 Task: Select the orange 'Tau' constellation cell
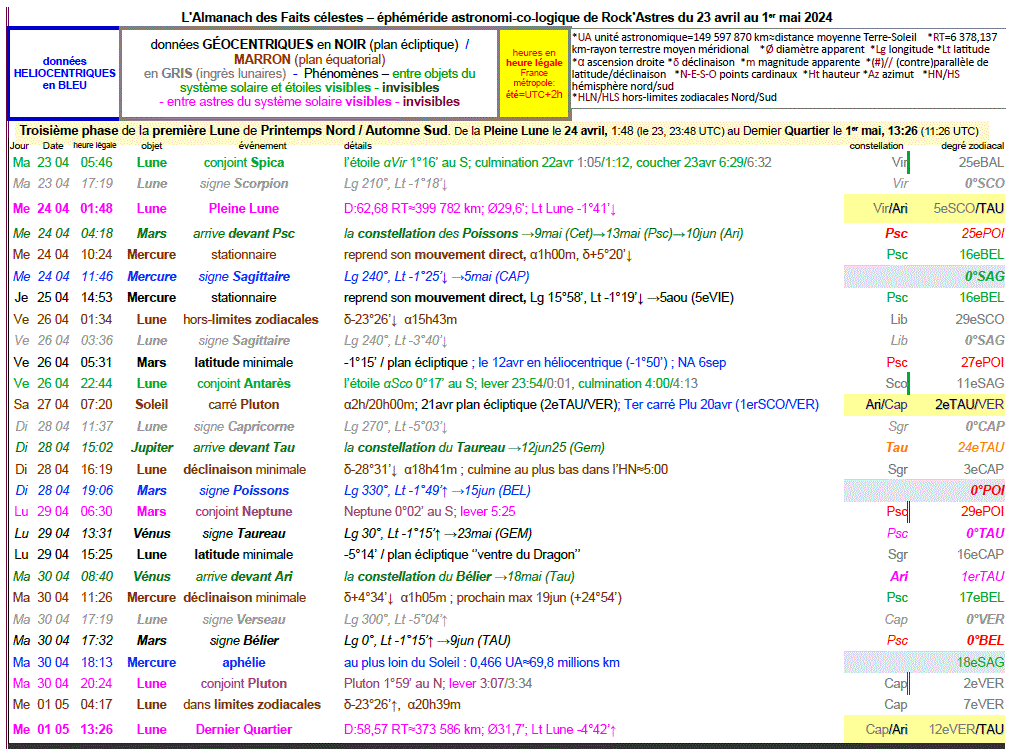pyautogui.click(x=897, y=447)
